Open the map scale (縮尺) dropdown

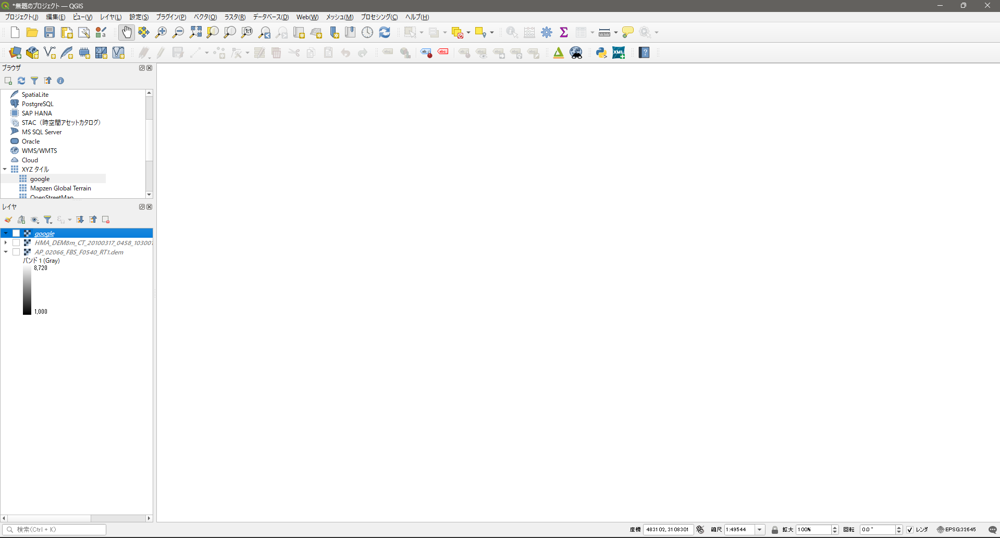coord(760,530)
